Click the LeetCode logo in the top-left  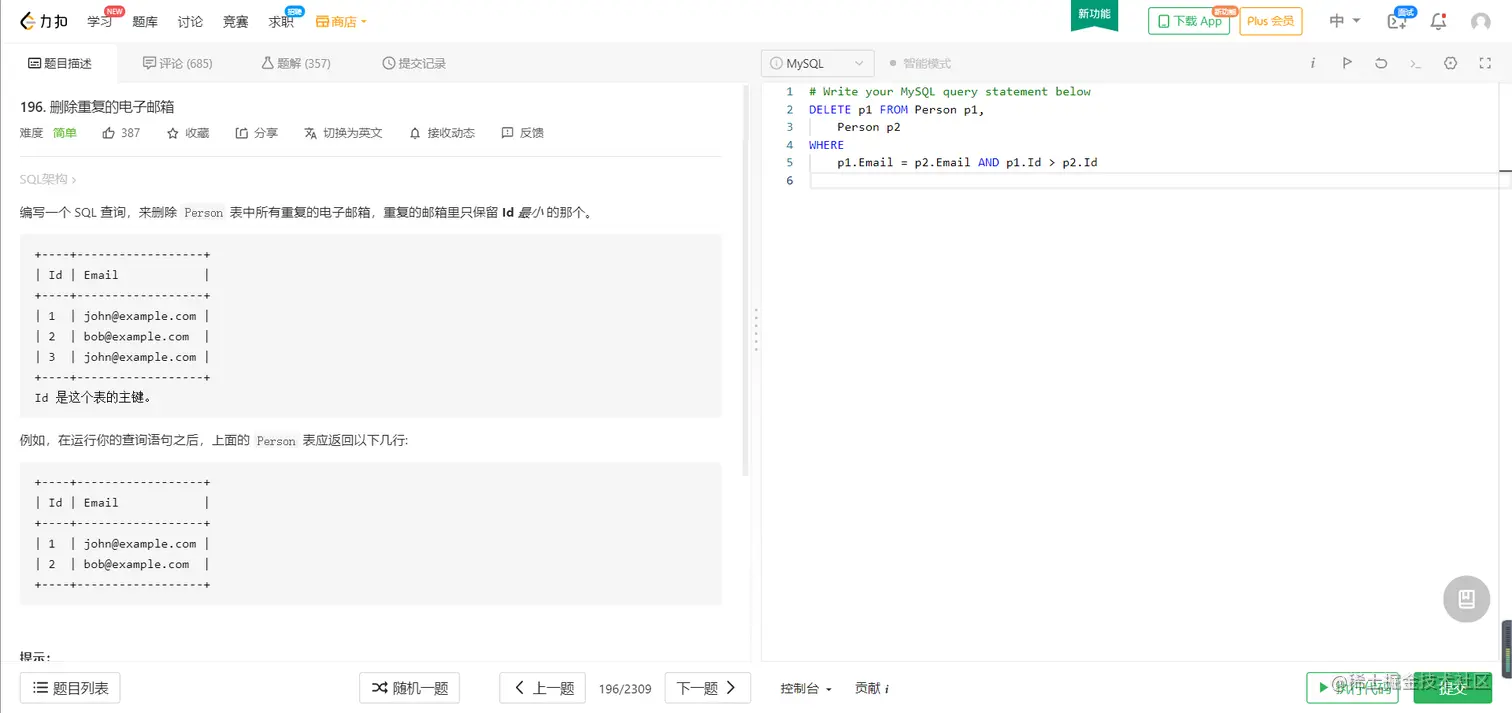pyautogui.click(x=43, y=20)
